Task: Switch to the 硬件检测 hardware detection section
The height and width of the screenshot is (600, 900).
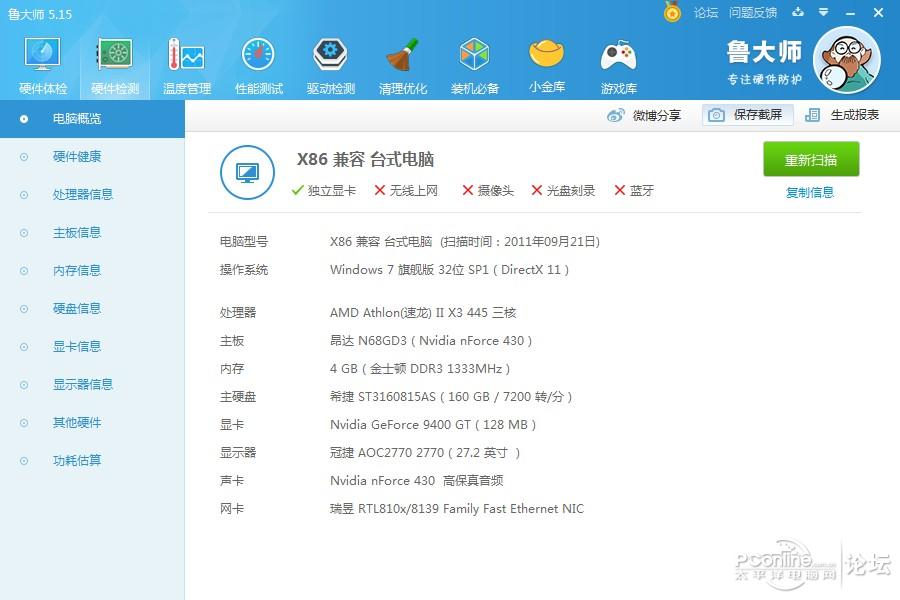Action: [115, 65]
